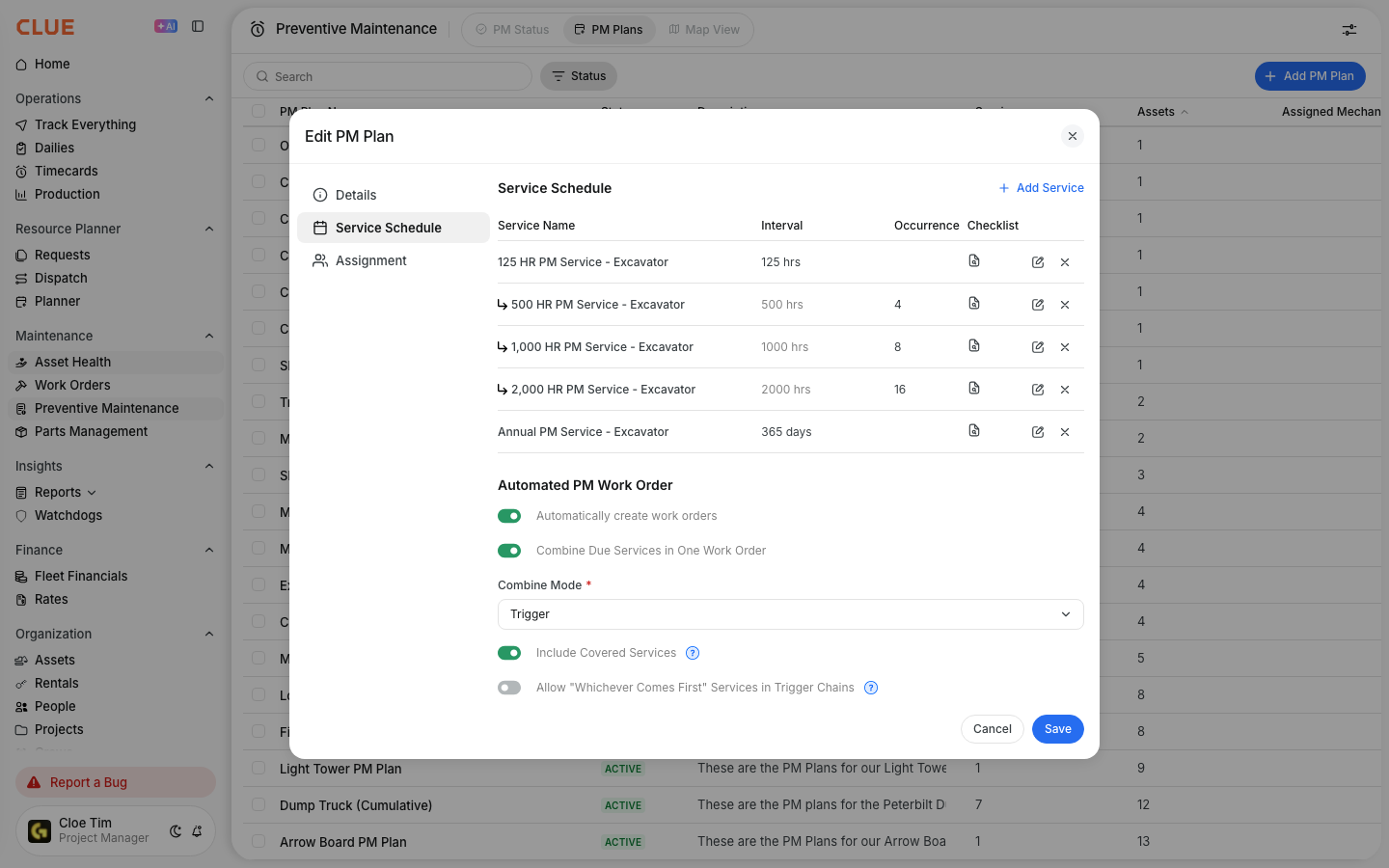1389x868 pixels.
Task: Enable Whichever Comes First in Trigger Chains
Action: pos(509,688)
